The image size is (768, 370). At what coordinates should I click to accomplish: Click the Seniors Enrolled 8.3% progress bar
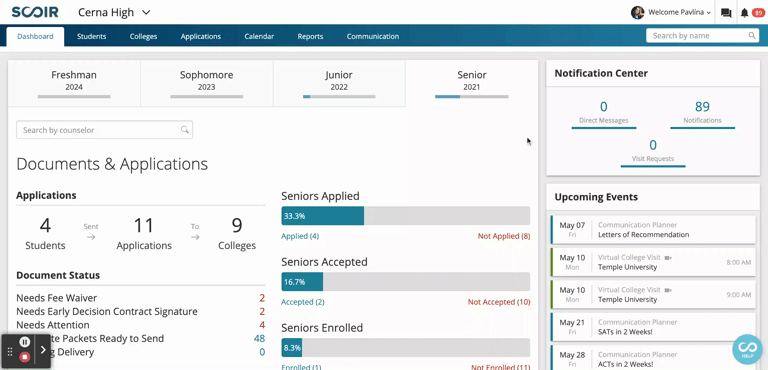tap(406, 347)
